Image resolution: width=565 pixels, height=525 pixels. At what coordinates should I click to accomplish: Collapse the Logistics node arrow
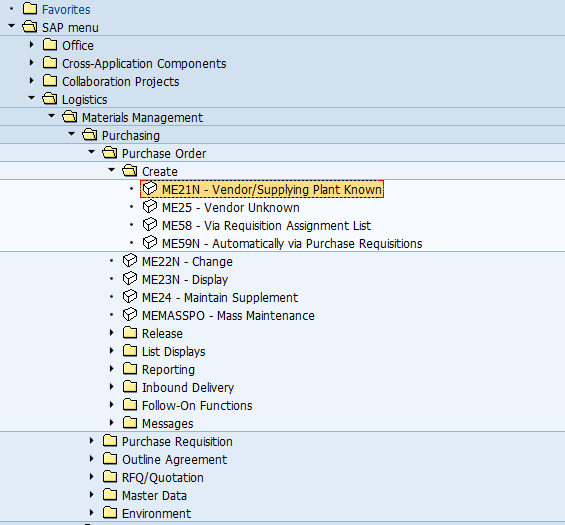point(32,98)
